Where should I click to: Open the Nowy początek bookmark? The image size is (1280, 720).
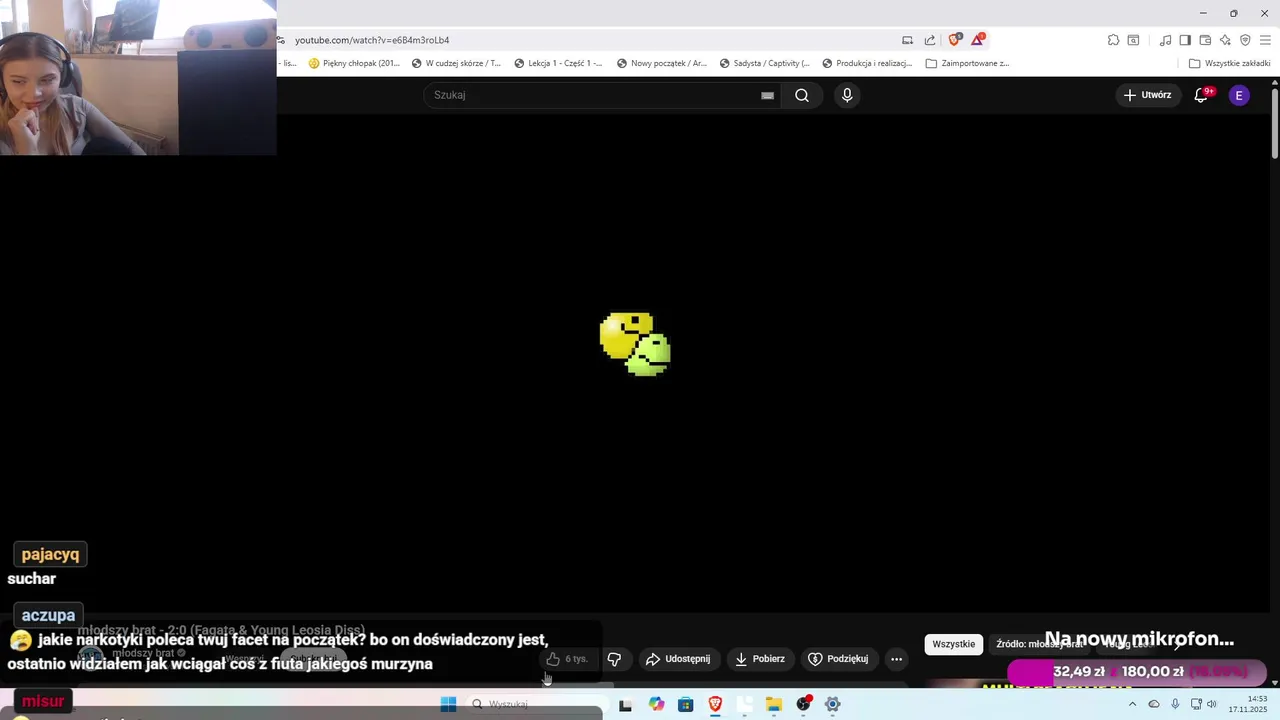pos(662,63)
